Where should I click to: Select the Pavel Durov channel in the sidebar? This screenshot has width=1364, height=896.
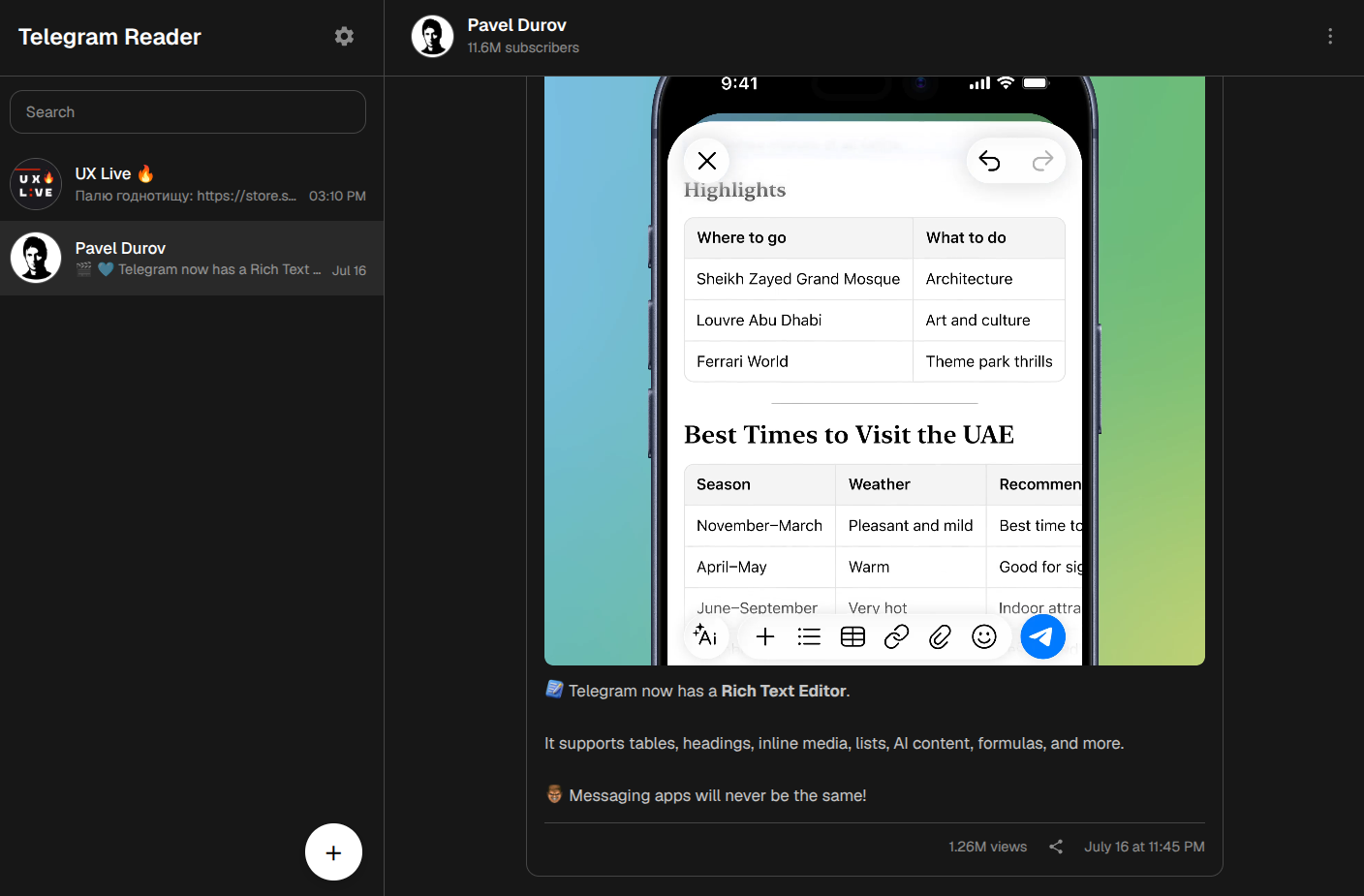click(x=192, y=259)
